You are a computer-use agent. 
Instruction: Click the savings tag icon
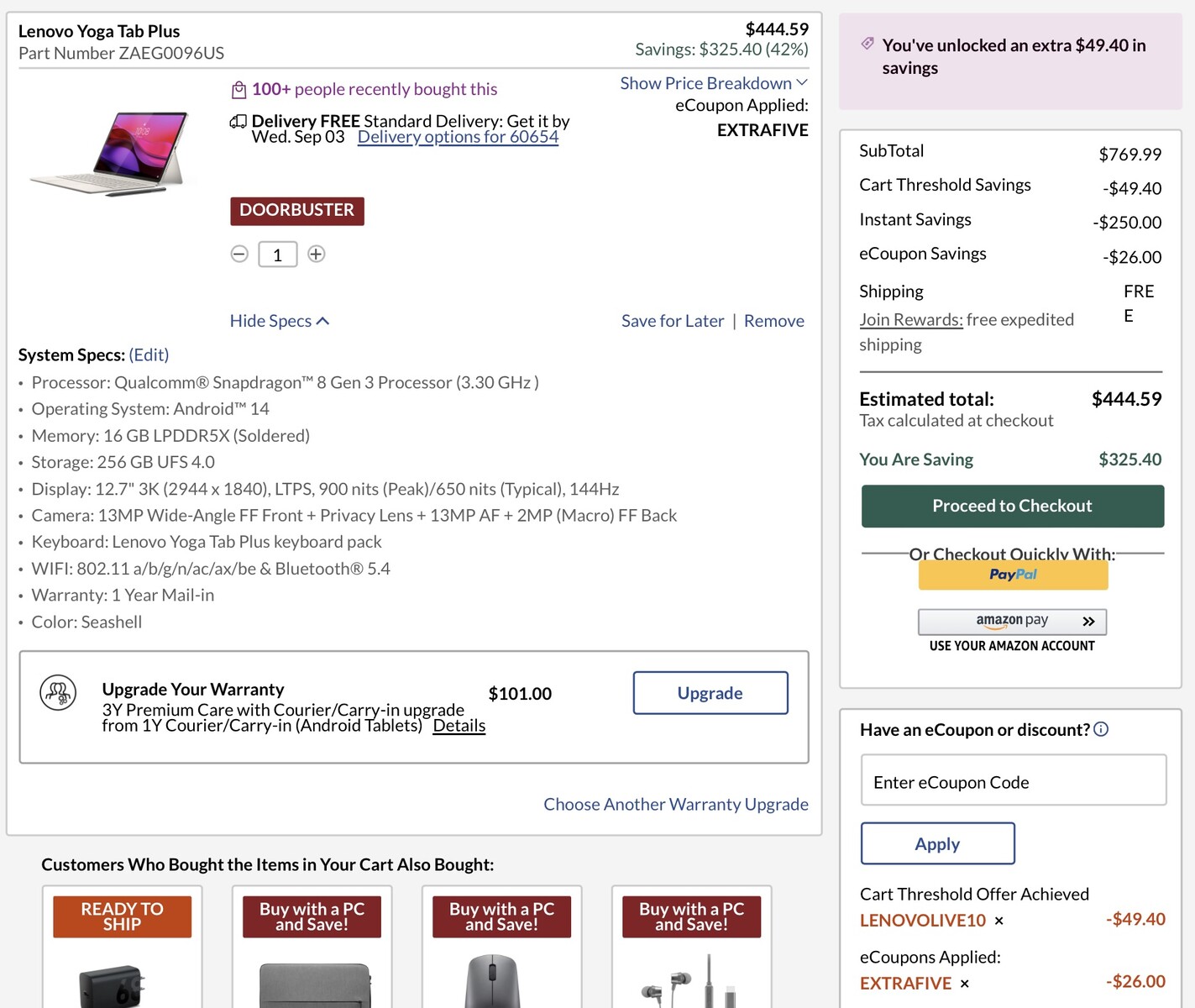click(x=867, y=44)
